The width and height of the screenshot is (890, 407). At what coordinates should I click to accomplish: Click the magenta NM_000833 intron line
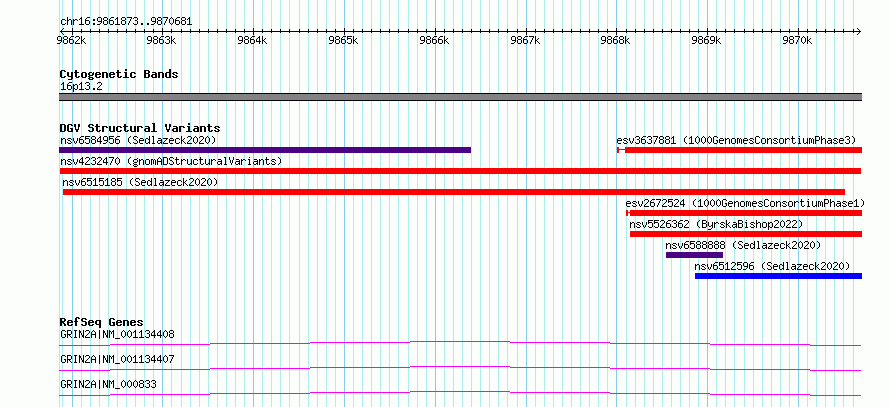(460, 393)
